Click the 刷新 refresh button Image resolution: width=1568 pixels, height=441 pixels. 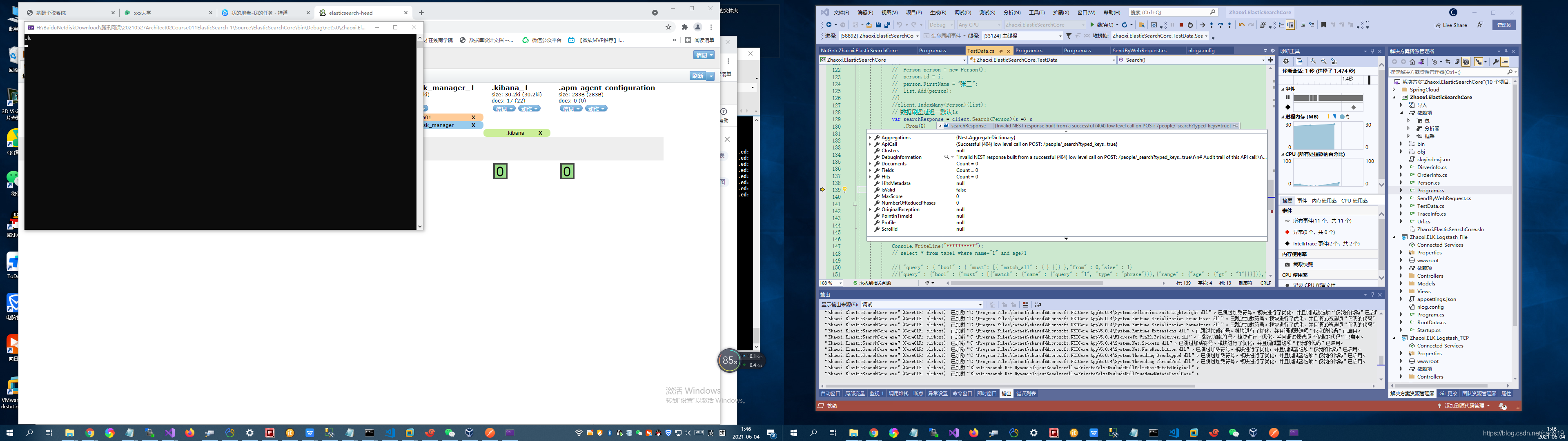697,76
